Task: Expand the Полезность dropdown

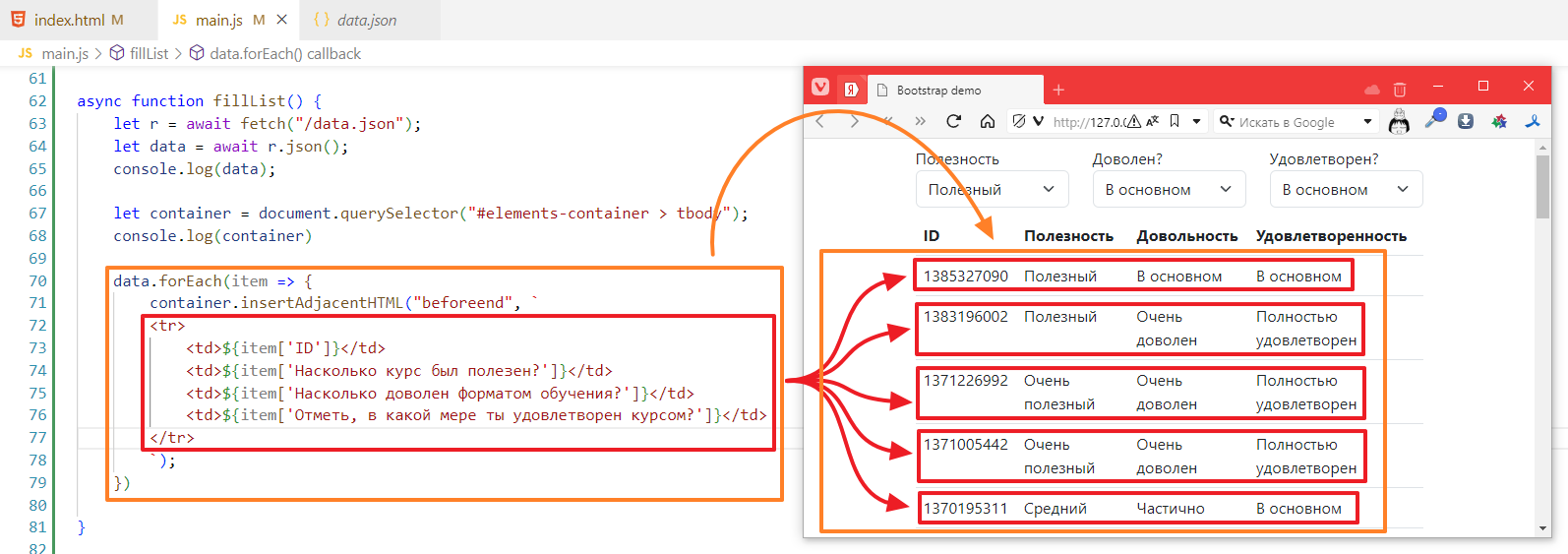Action: [x=992, y=189]
